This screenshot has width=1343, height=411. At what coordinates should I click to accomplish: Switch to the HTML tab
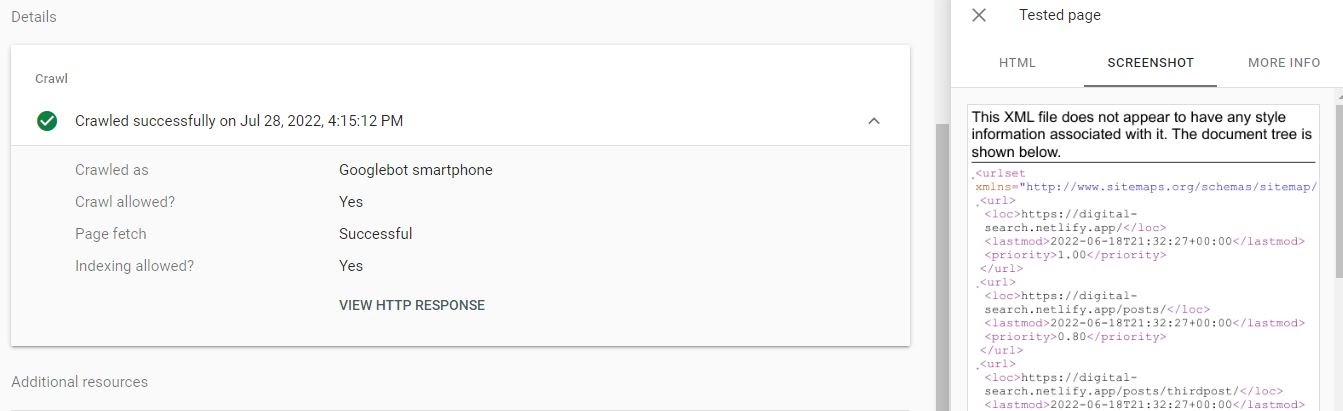point(1017,62)
